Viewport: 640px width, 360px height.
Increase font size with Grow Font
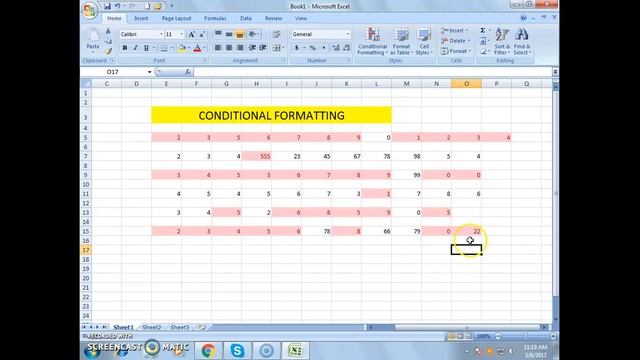191,34
